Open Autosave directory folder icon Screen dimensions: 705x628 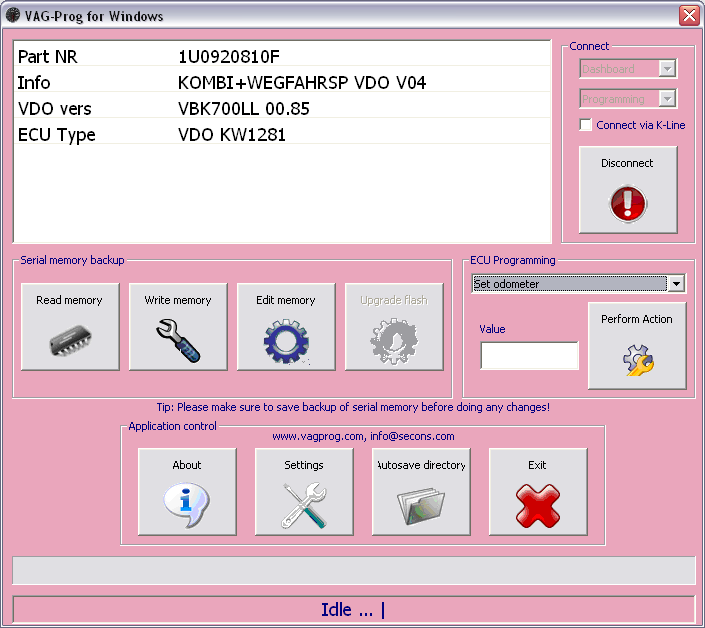[421, 506]
